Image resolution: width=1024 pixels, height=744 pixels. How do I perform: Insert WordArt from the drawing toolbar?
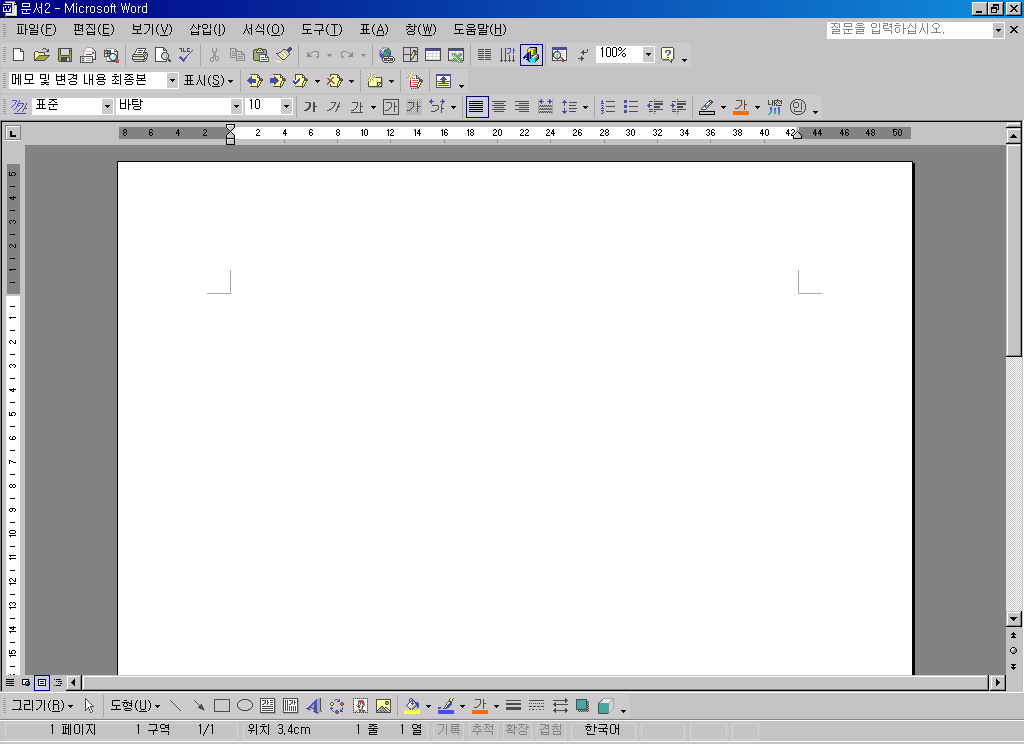[x=313, y=705]
